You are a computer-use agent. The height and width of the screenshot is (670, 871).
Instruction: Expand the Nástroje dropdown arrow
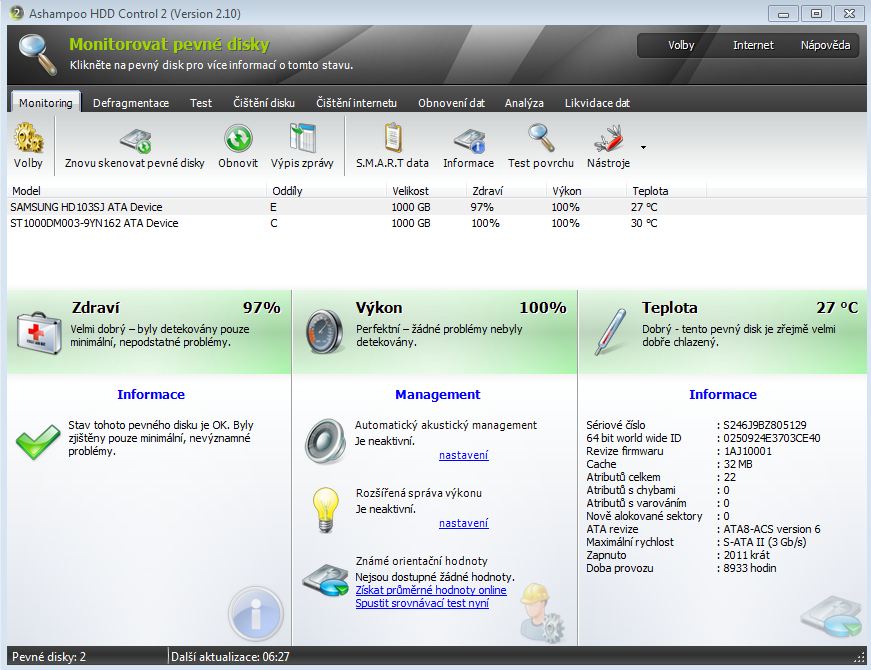pyautogui.click(x=643, y=147)
